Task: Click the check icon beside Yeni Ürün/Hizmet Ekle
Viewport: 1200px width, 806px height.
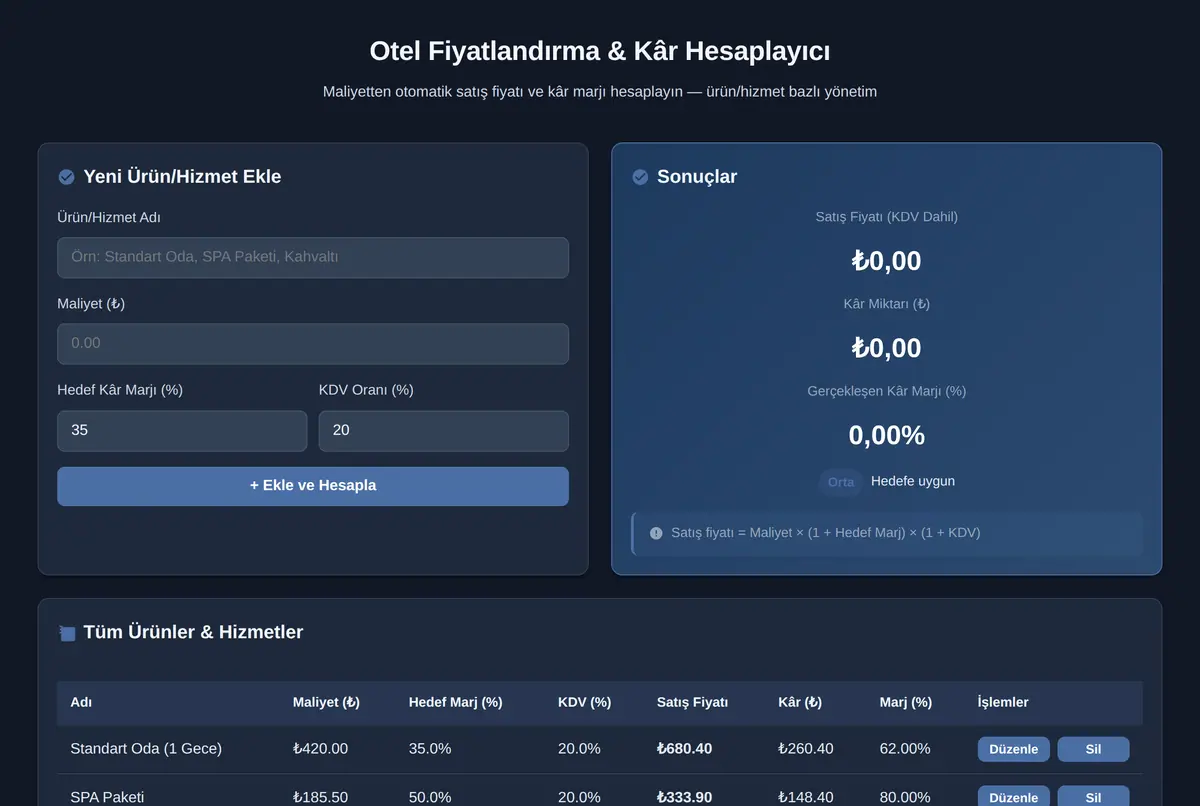Action: 66,177
